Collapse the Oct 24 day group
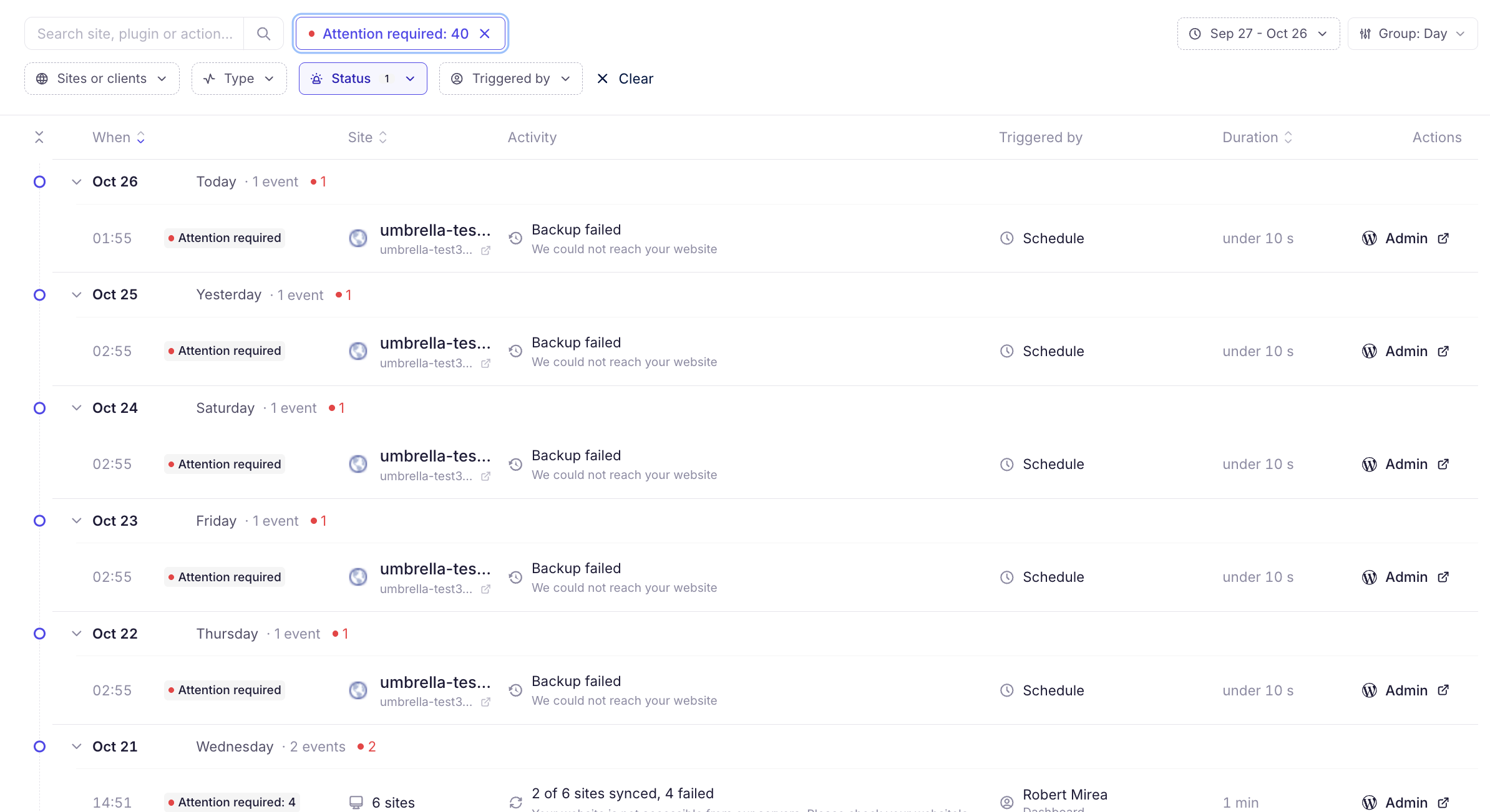1490x812 pixels. [x=77, y=408]
